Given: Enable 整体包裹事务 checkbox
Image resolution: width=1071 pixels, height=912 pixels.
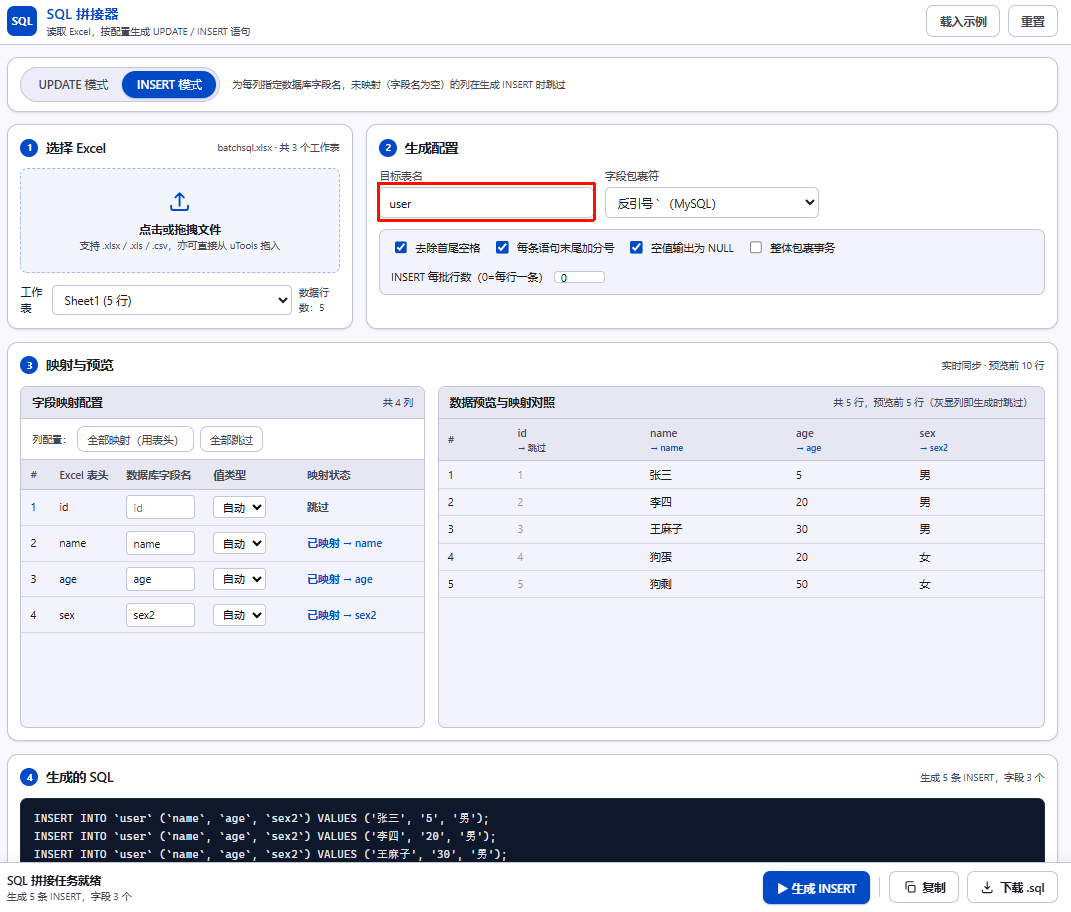Looking at the screenshot, I should pyautogui.click(x=755, y=247).
